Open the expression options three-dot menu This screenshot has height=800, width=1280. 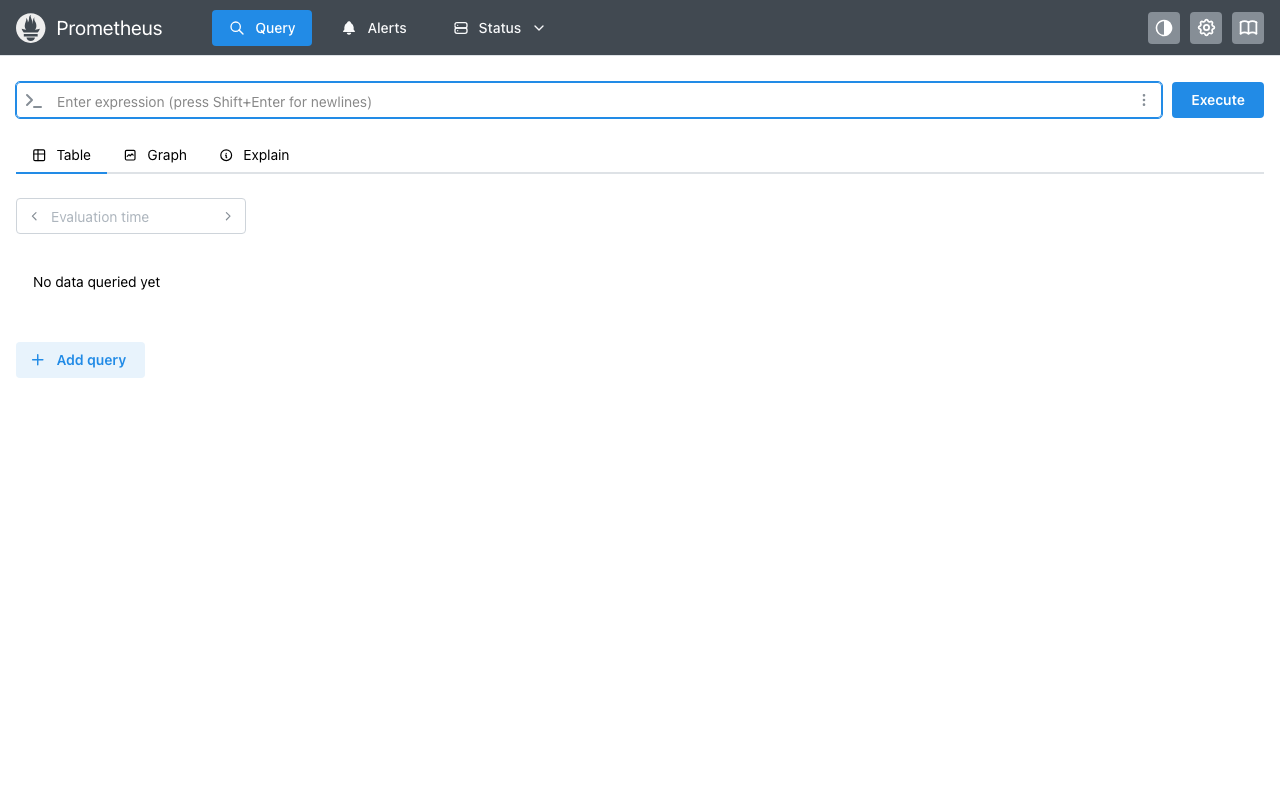[1144, 100]
